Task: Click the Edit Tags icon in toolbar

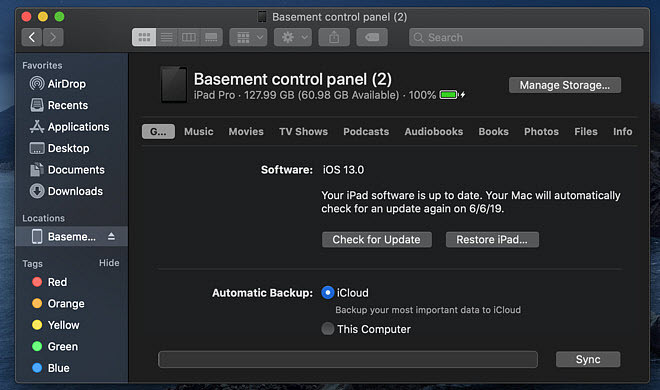Action: tap(372, 37)
